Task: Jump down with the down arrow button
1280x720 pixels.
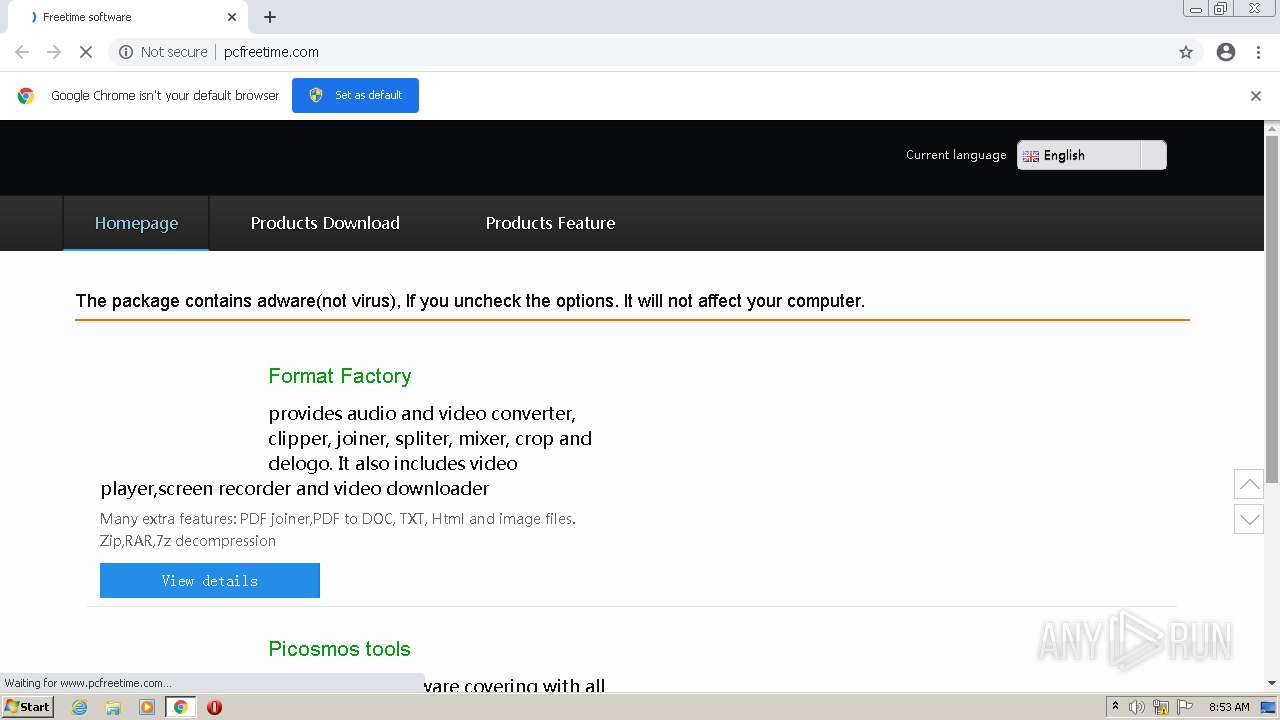Action: 1249,519
